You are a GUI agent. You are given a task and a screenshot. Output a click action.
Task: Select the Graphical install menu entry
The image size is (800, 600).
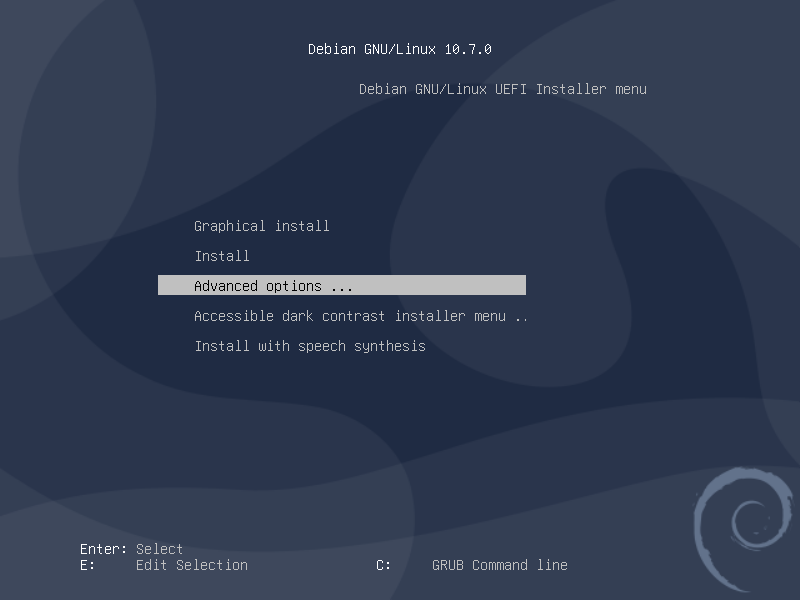tap(262, 226)
